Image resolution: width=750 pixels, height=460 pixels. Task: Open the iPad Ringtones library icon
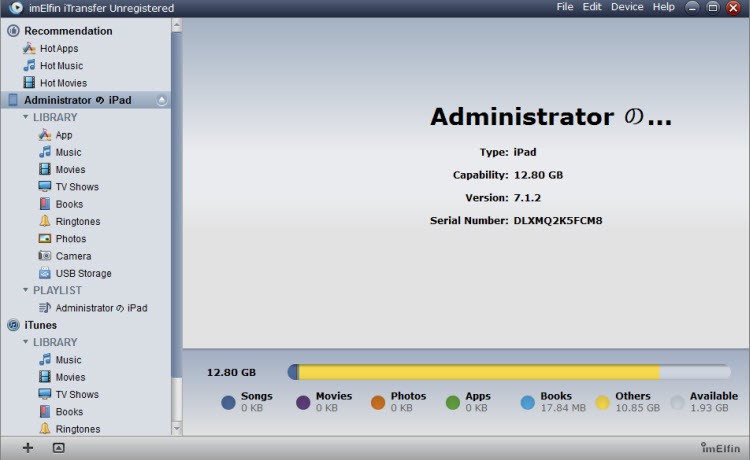click(x=44, y=221)
